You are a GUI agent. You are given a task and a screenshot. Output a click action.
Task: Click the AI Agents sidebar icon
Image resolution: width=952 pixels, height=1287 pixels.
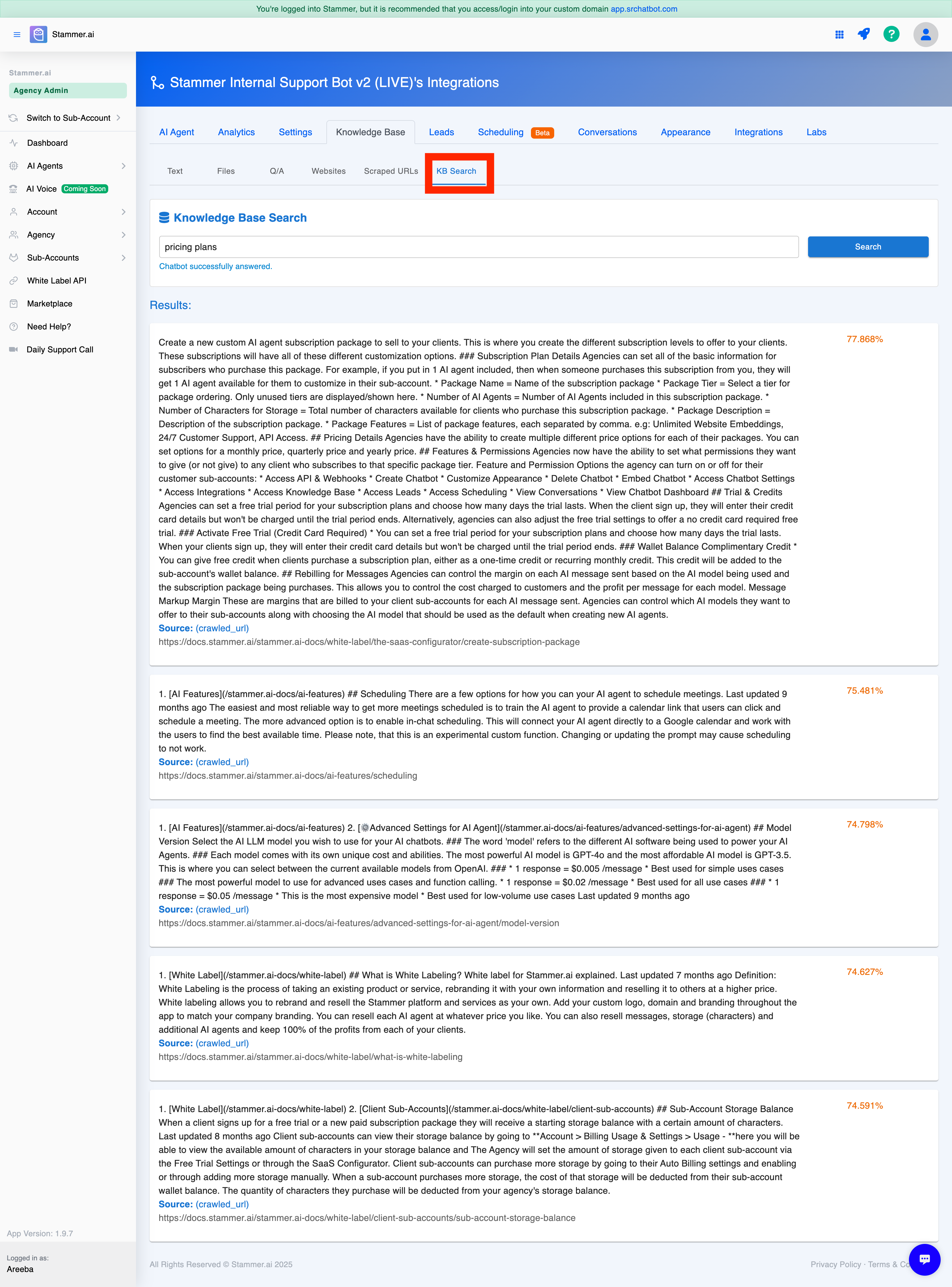point(14,166)
